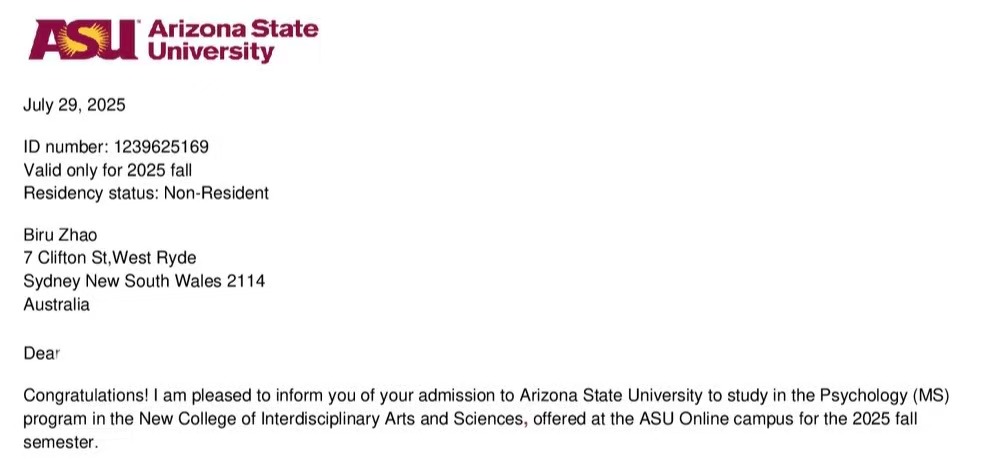This screenshot has height=463, width=993.
Task: Click 'Psychology (MS)' in the paragraph
Action: click(889, 396)
